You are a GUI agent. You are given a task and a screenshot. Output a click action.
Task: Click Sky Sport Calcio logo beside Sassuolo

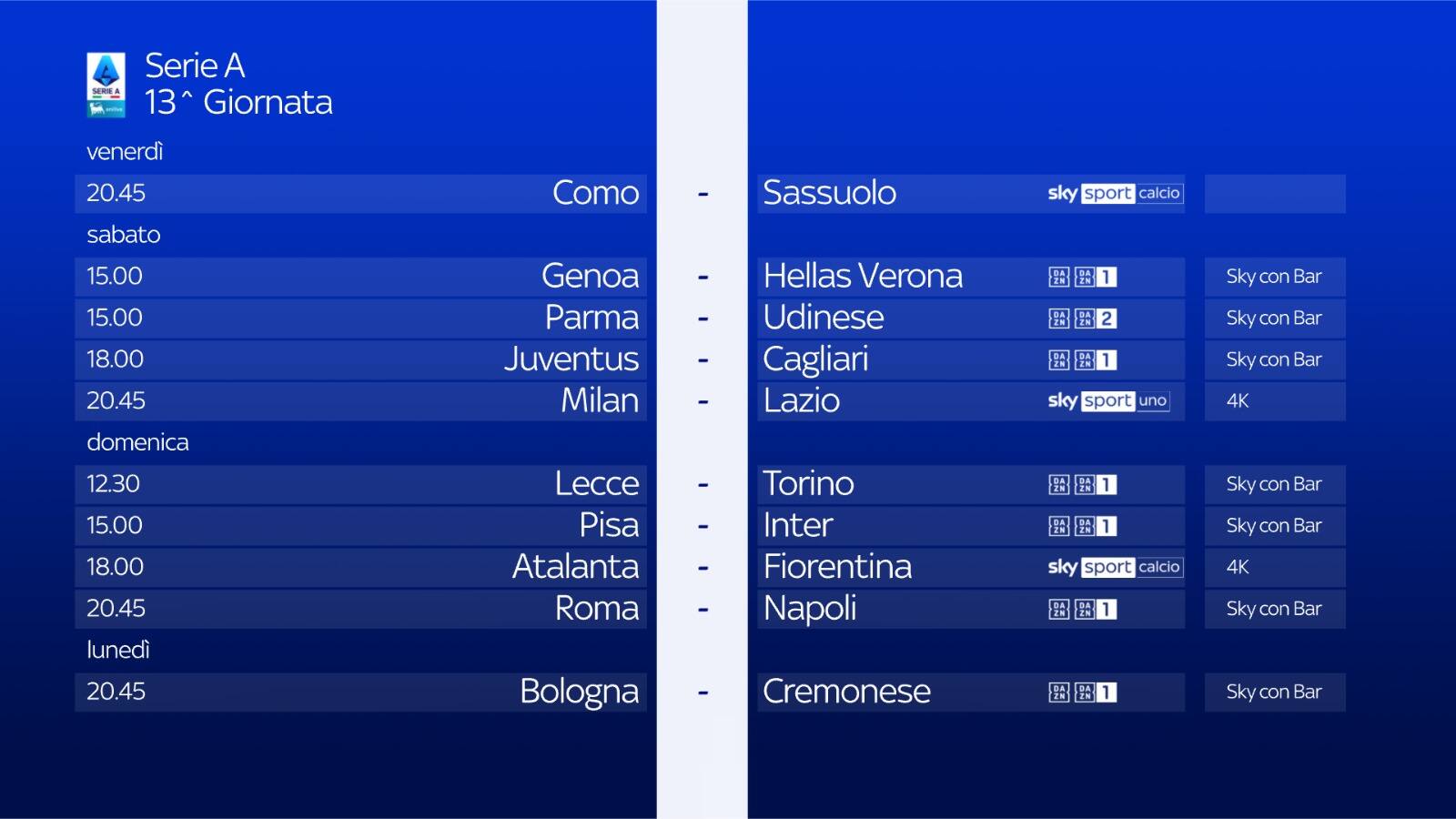1115,193
